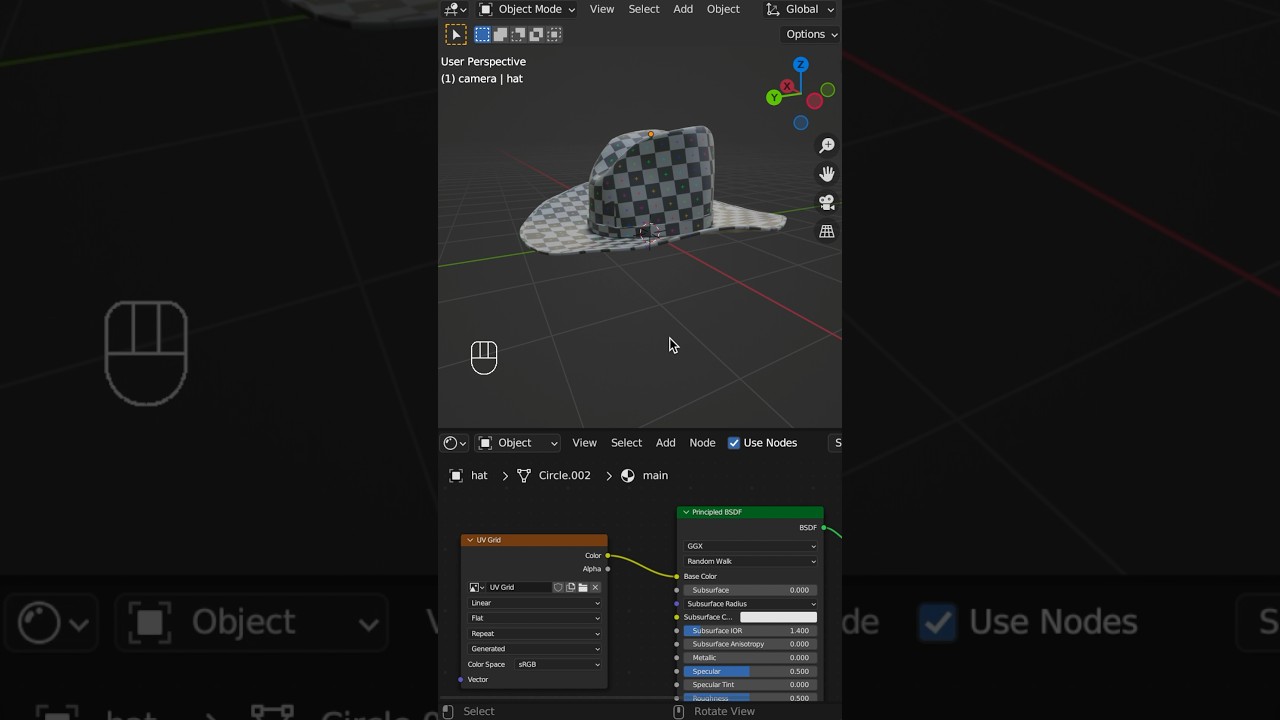Screen dimensions: 1280x720
Task: Click the Subsurface Color white swatch
Action: [779, 617]
